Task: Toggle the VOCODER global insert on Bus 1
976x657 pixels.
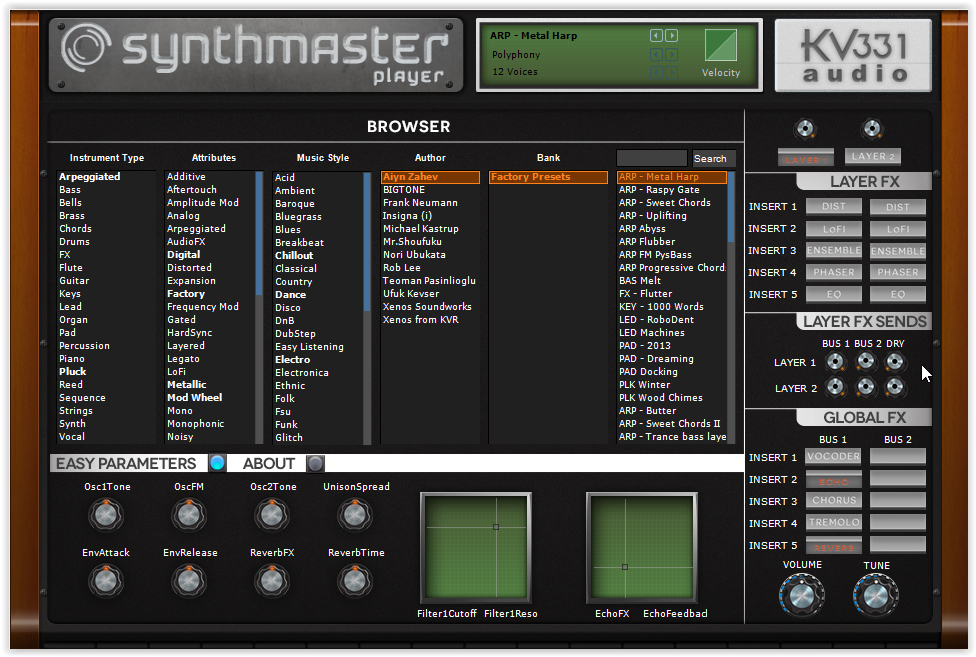Action: (833, 457)
